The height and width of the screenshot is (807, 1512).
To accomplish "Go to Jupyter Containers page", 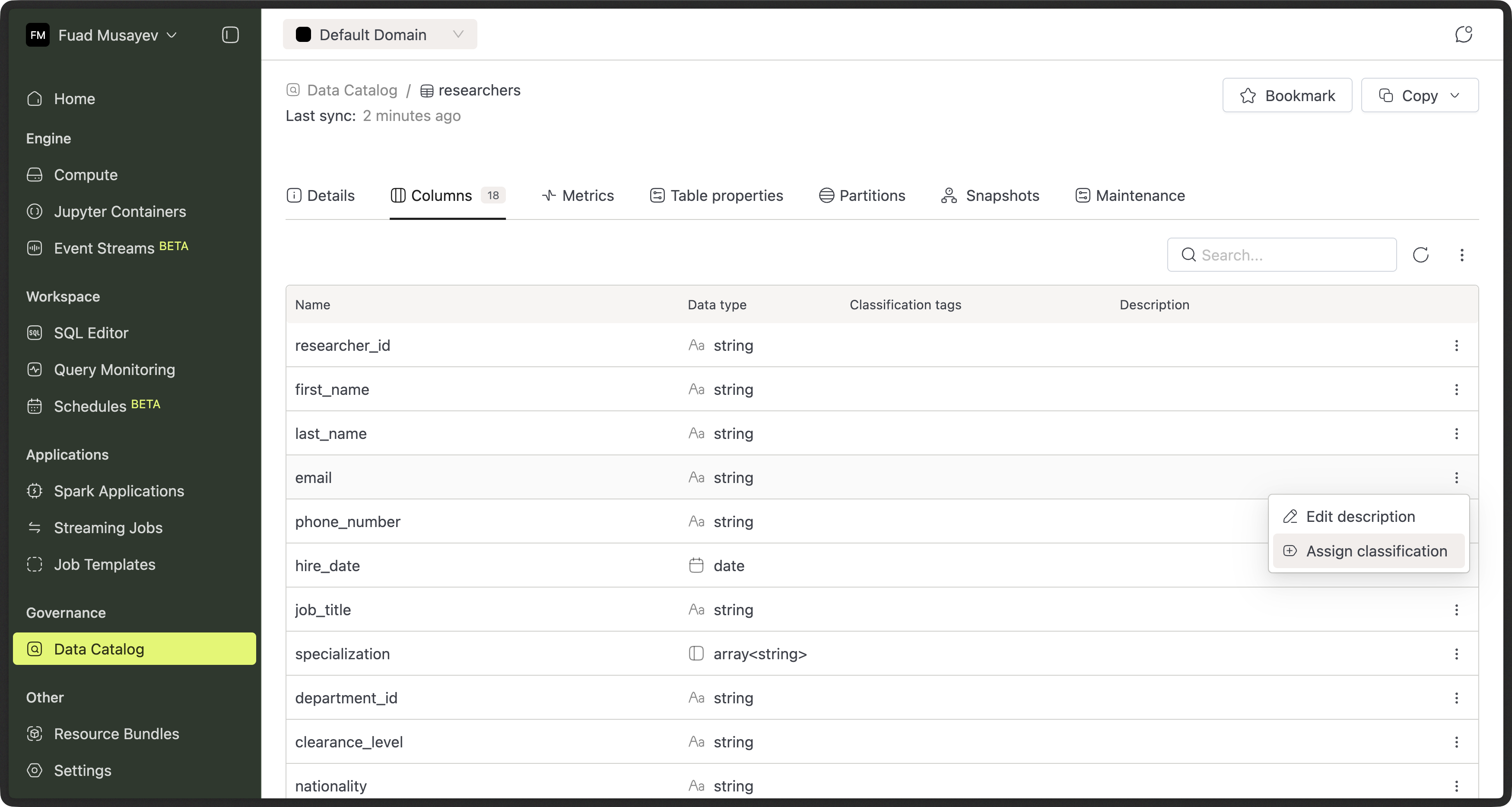I will point(120,211).
